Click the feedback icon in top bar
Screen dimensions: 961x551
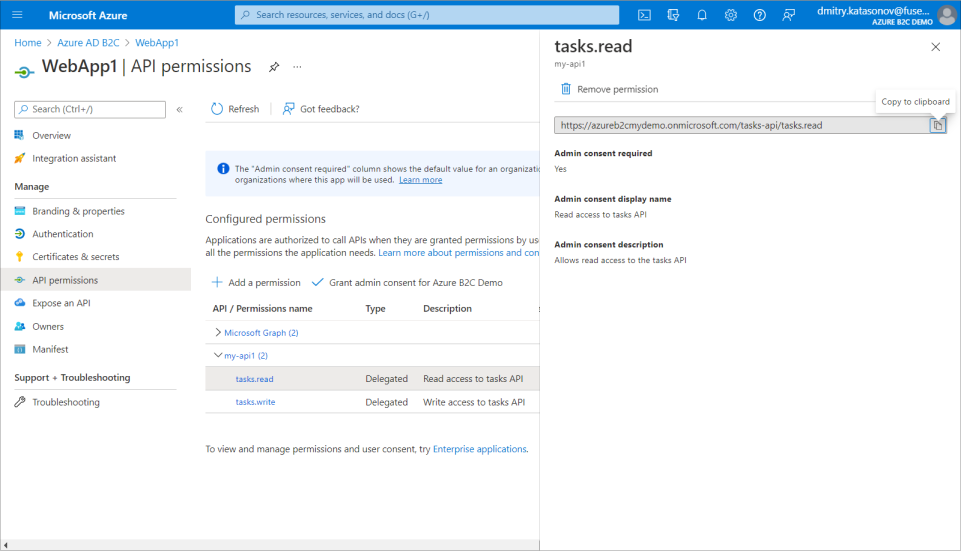point(789,15)
